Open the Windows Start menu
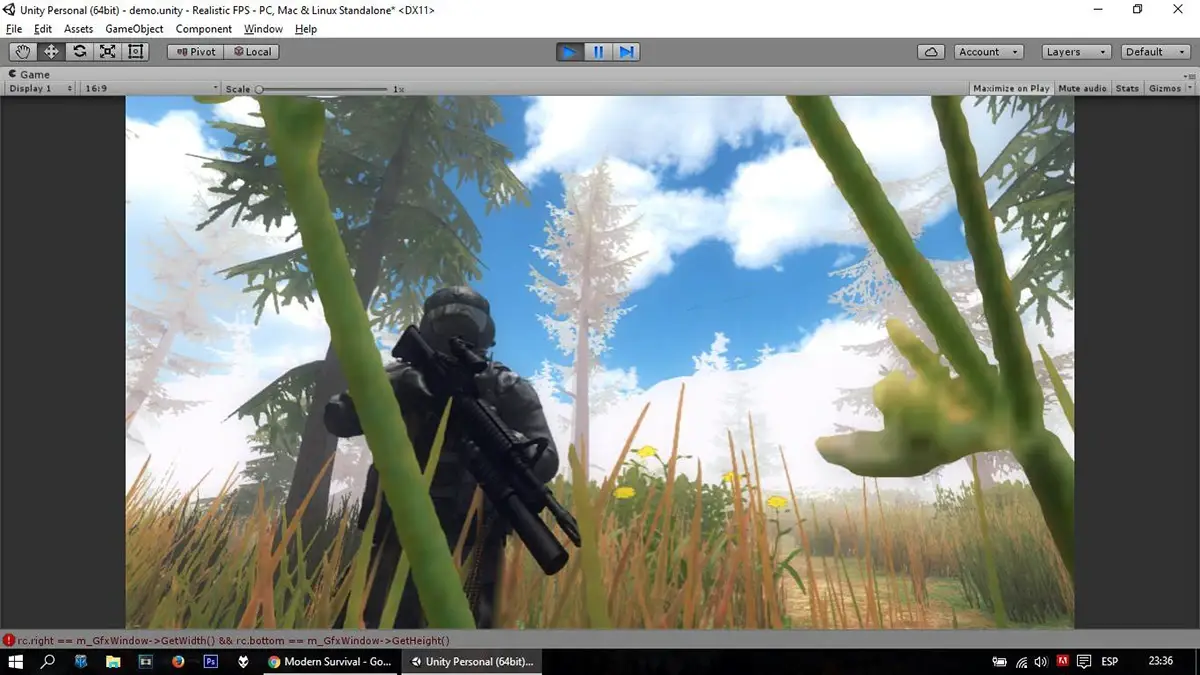Image resolution: width=1200 pixels, height=675 pixels. pyautogui.click(x=15, y=662)
